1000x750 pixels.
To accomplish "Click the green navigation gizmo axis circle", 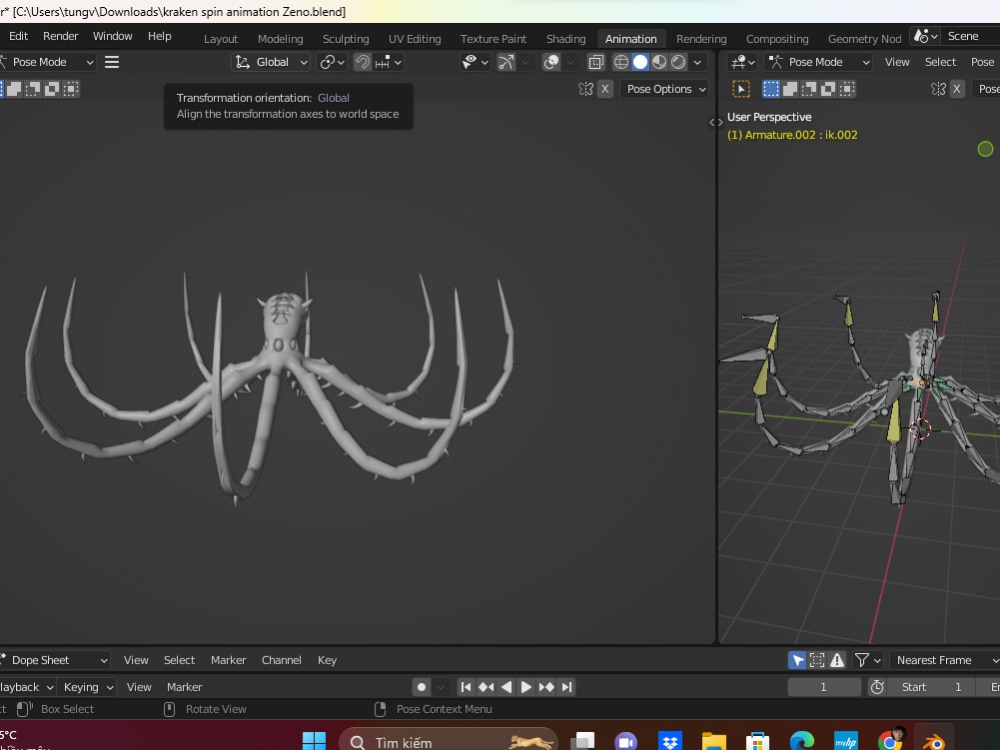I will (x=985, y=149).
